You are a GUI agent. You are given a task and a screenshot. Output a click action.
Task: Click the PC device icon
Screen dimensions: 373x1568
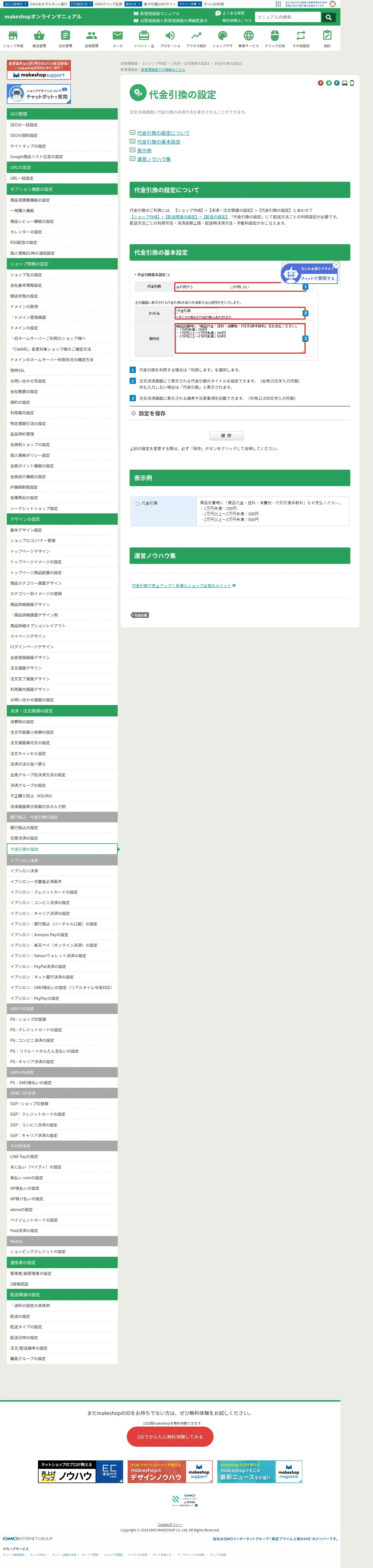pyautogui.click(x=344, y=83)
